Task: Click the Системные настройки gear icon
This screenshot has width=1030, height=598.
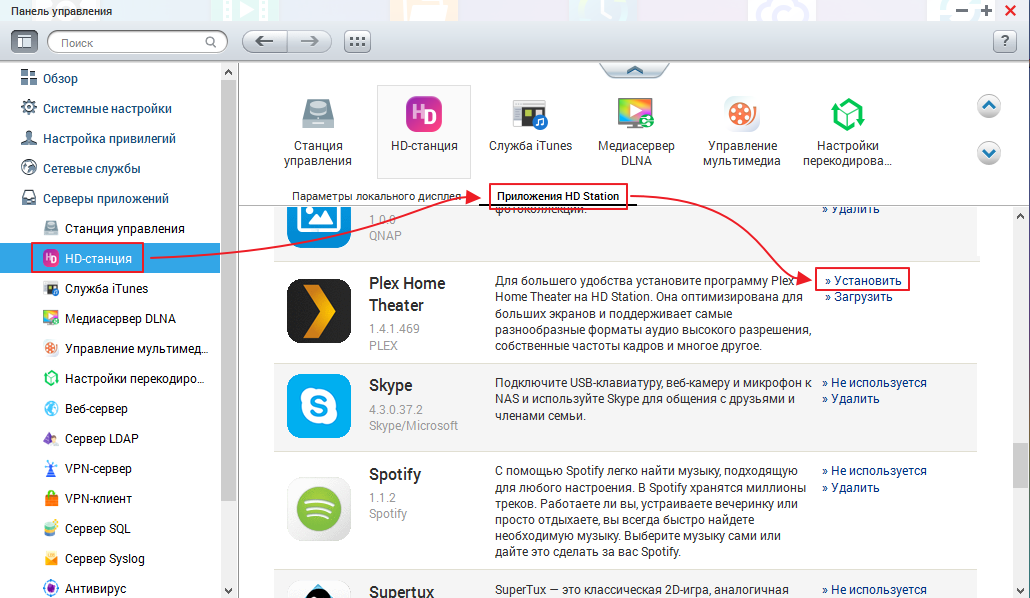Action: coord(28,108)
